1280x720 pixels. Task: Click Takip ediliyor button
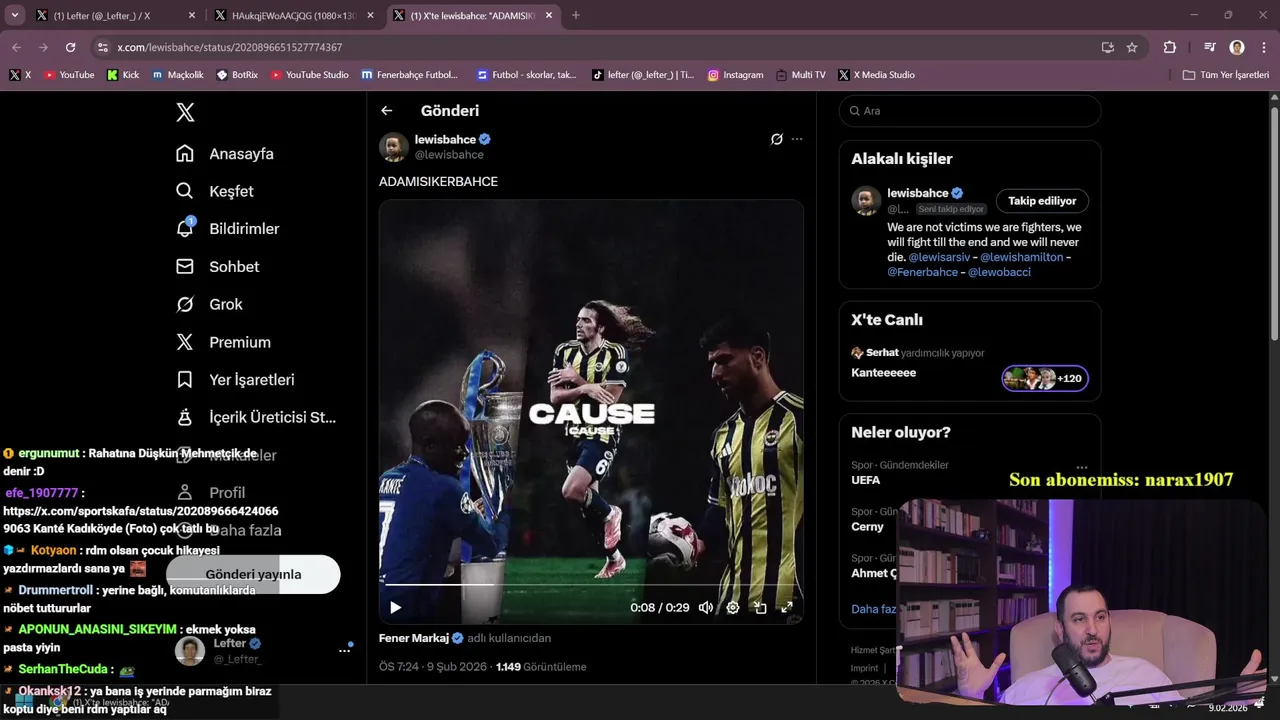[1042, 201]
